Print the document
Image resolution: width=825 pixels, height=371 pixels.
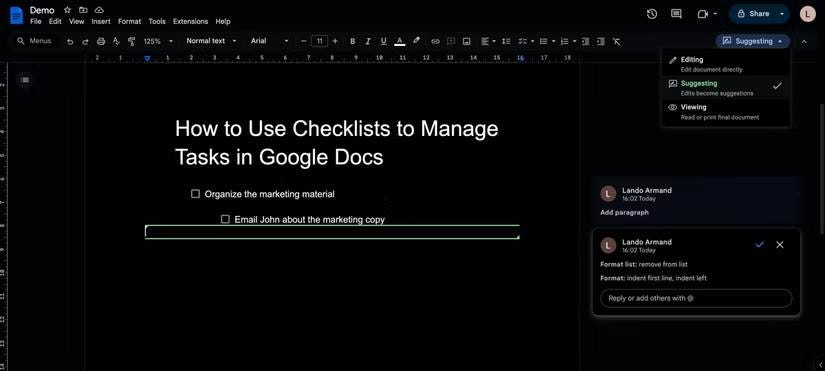tap(101, 41)
